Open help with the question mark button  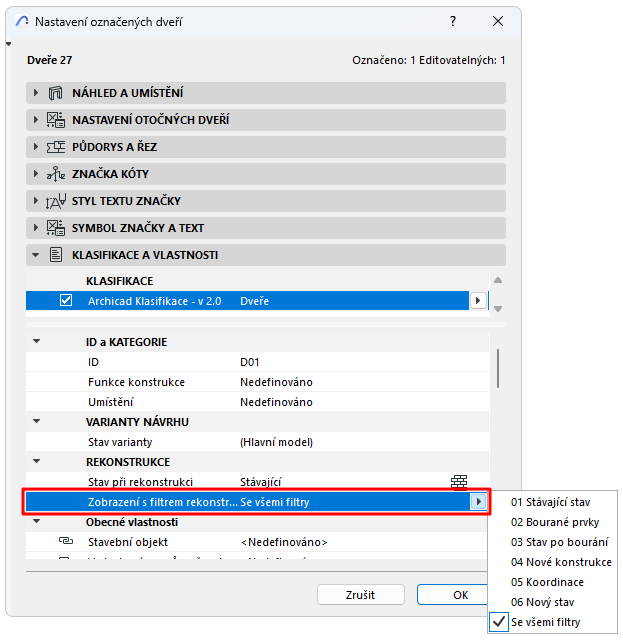(453, 21)
